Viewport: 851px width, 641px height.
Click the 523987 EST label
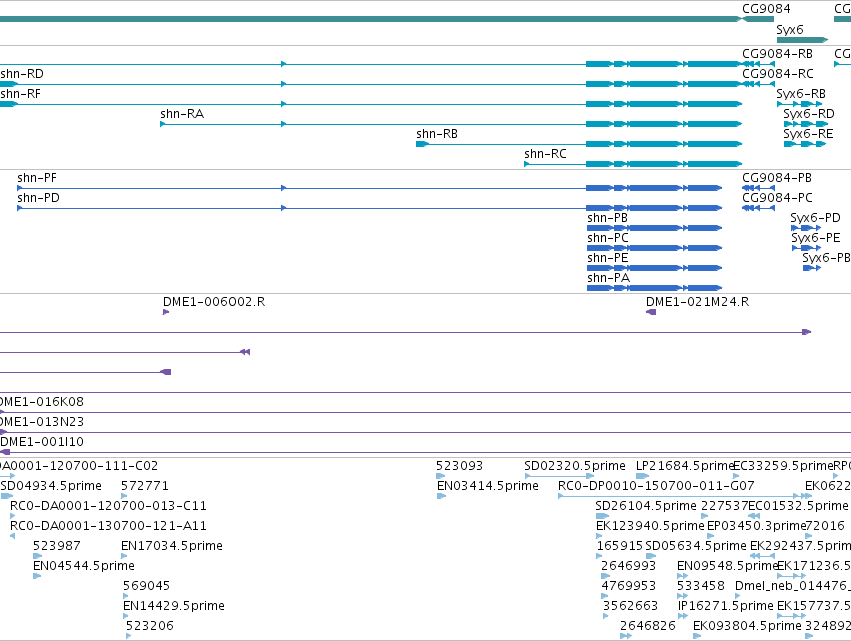click(56, 547)
